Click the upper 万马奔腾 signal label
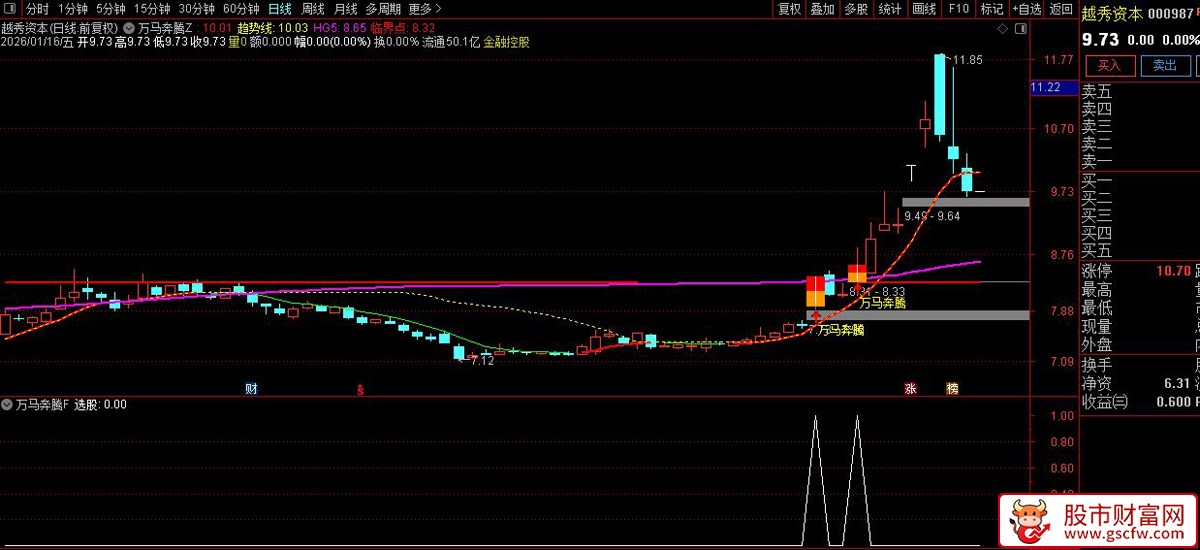The image size is (1200, 550). 881,302
